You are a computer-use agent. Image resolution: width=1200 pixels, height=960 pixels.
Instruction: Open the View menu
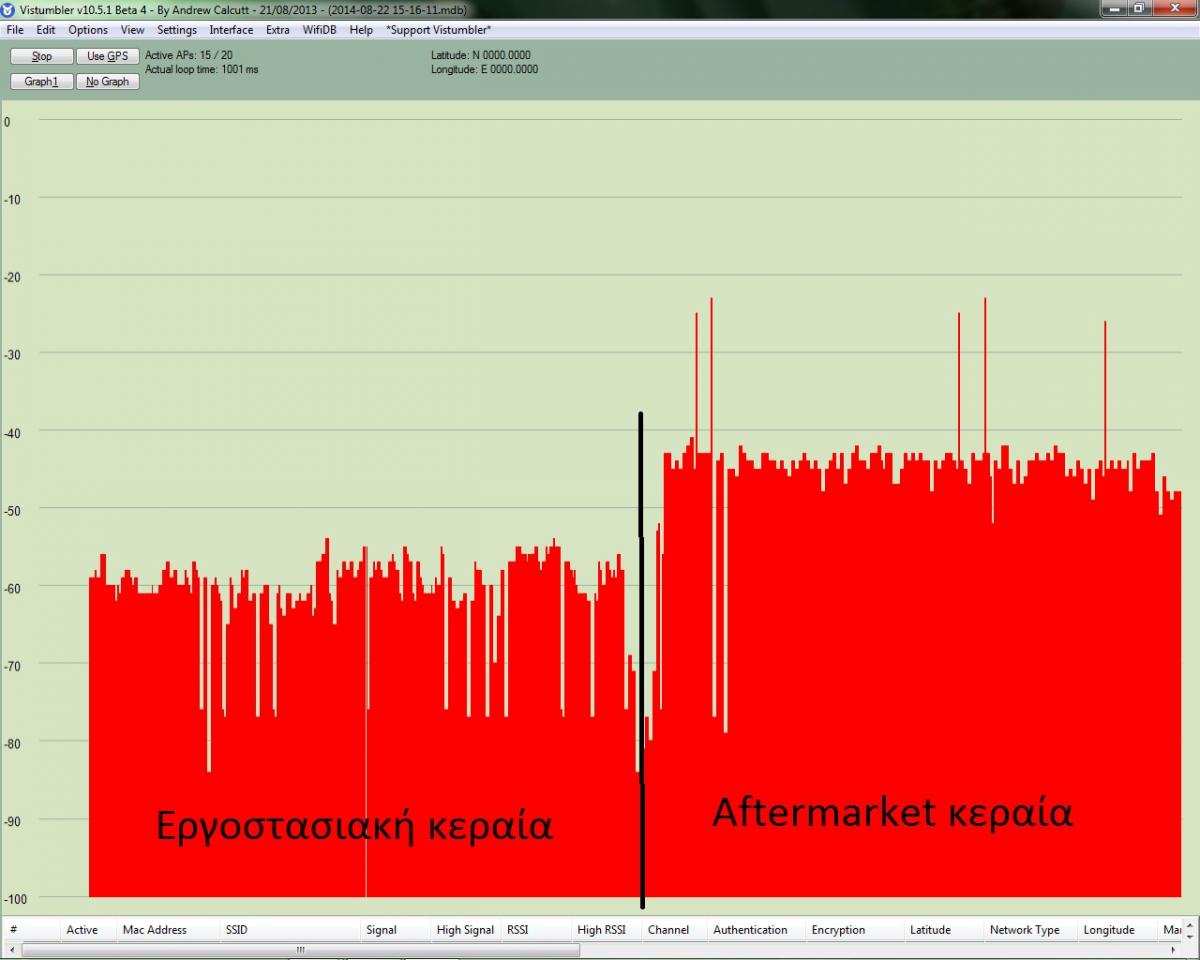pyautogui.click(x=133, y=30)
